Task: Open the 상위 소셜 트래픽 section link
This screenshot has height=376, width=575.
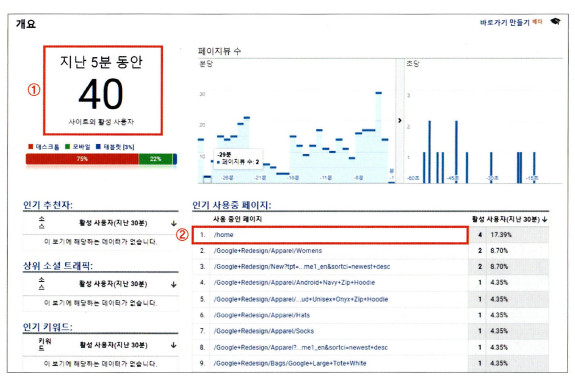Action: [x=58, y=266]
